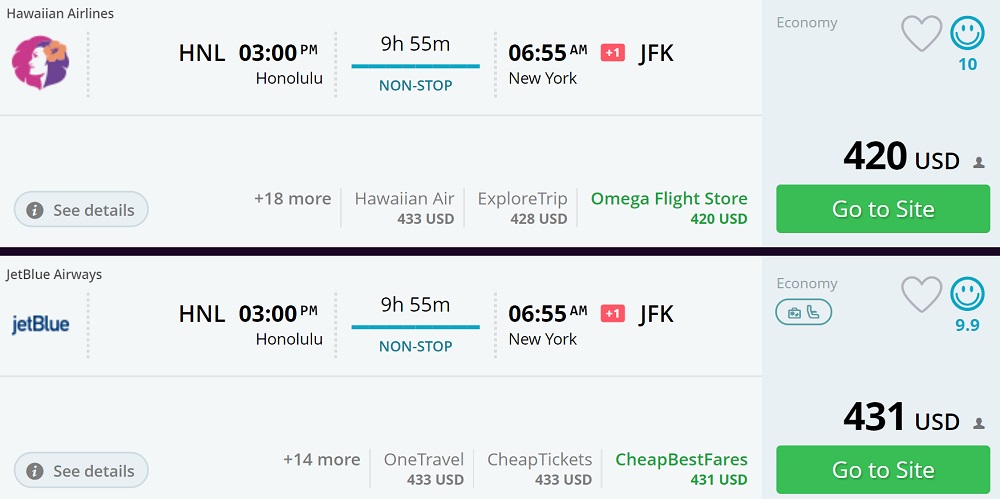The height and width of the screenshot is (499, 1000).
Task: Click the +1 day badge on Hawaiian flight
Action: pos(612,53)
